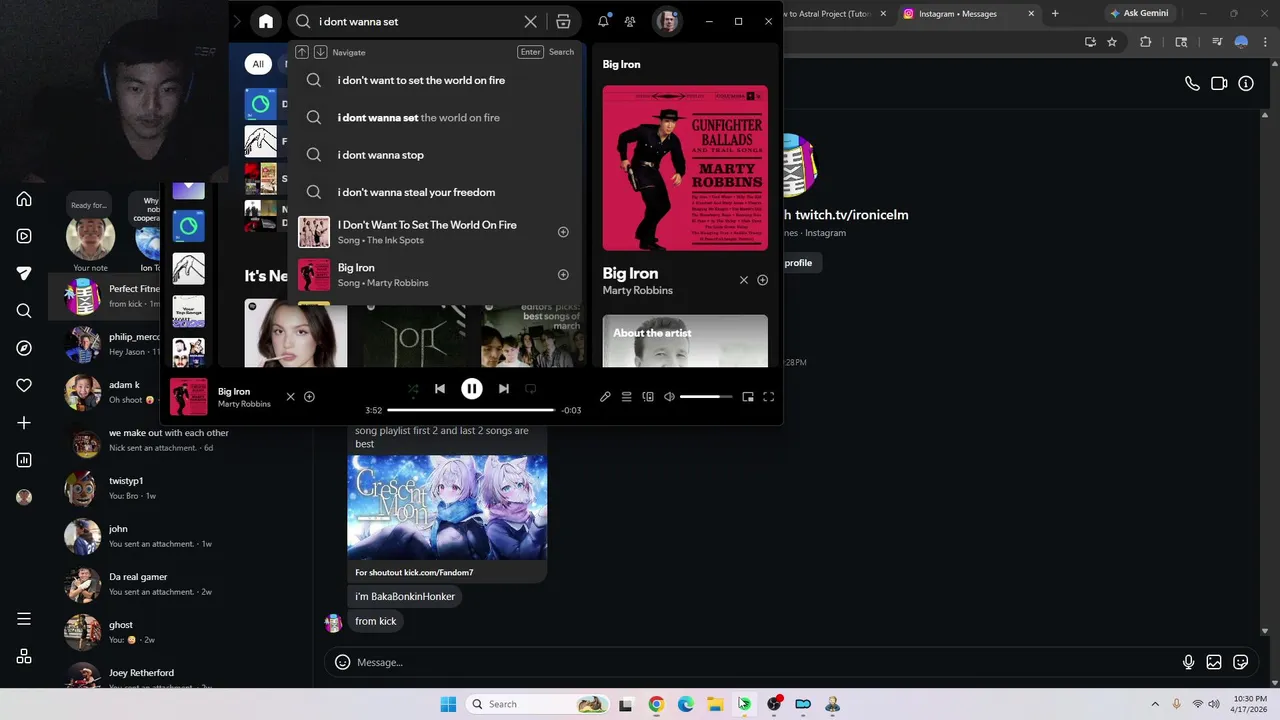Image resolution: width=1280 pixels, height=720 pixels.
Task: Open About the artist card
Action: [x=685, y=341]
